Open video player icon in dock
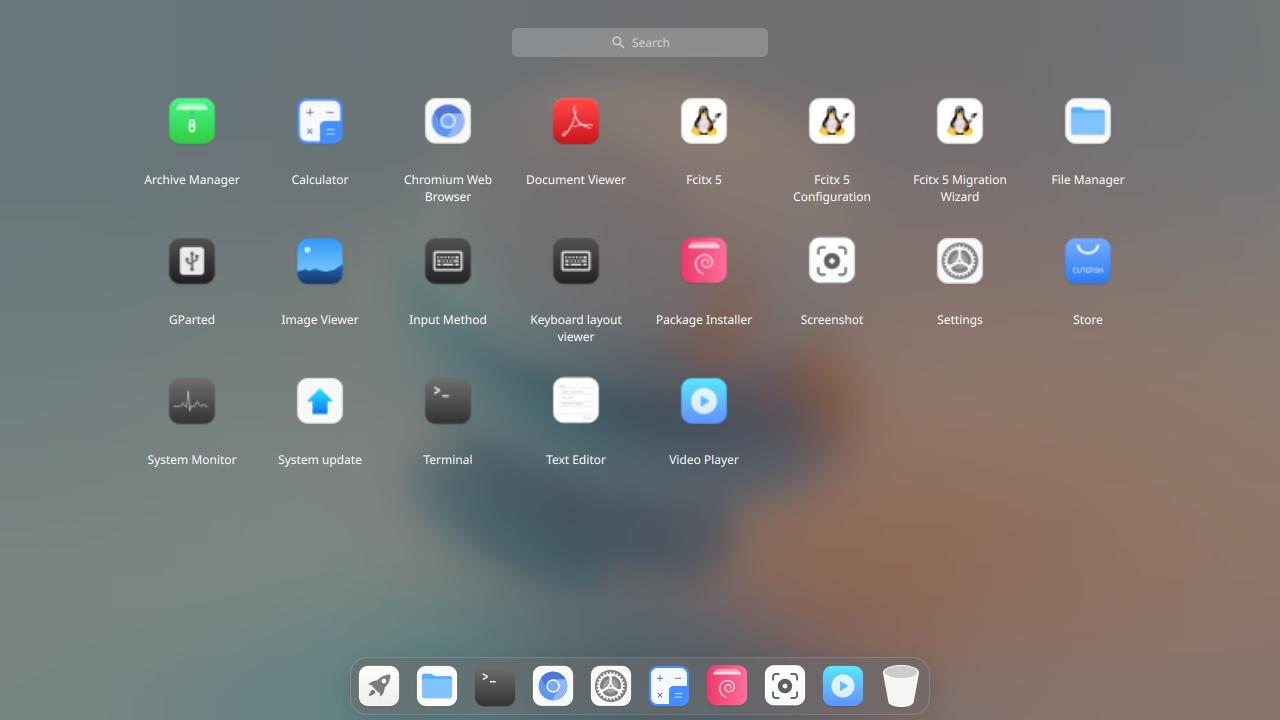 [843, 686]
